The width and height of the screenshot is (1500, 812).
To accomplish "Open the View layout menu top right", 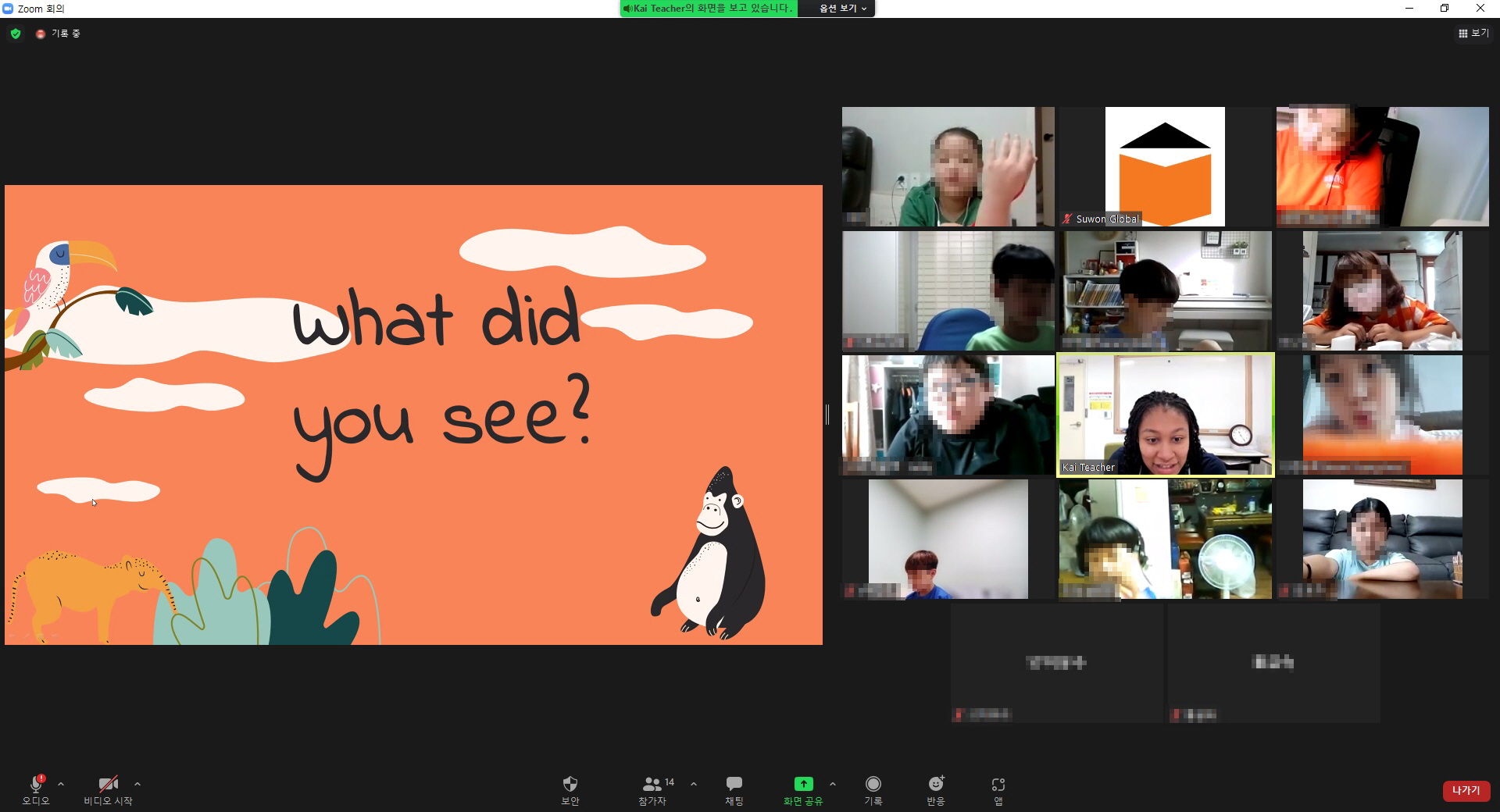I will tap(1473, 34).
